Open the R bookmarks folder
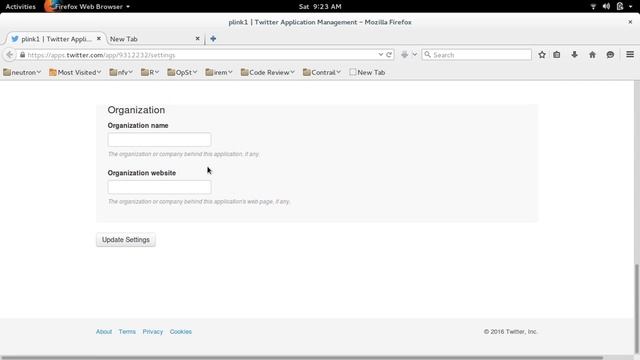 click(150, 72)
